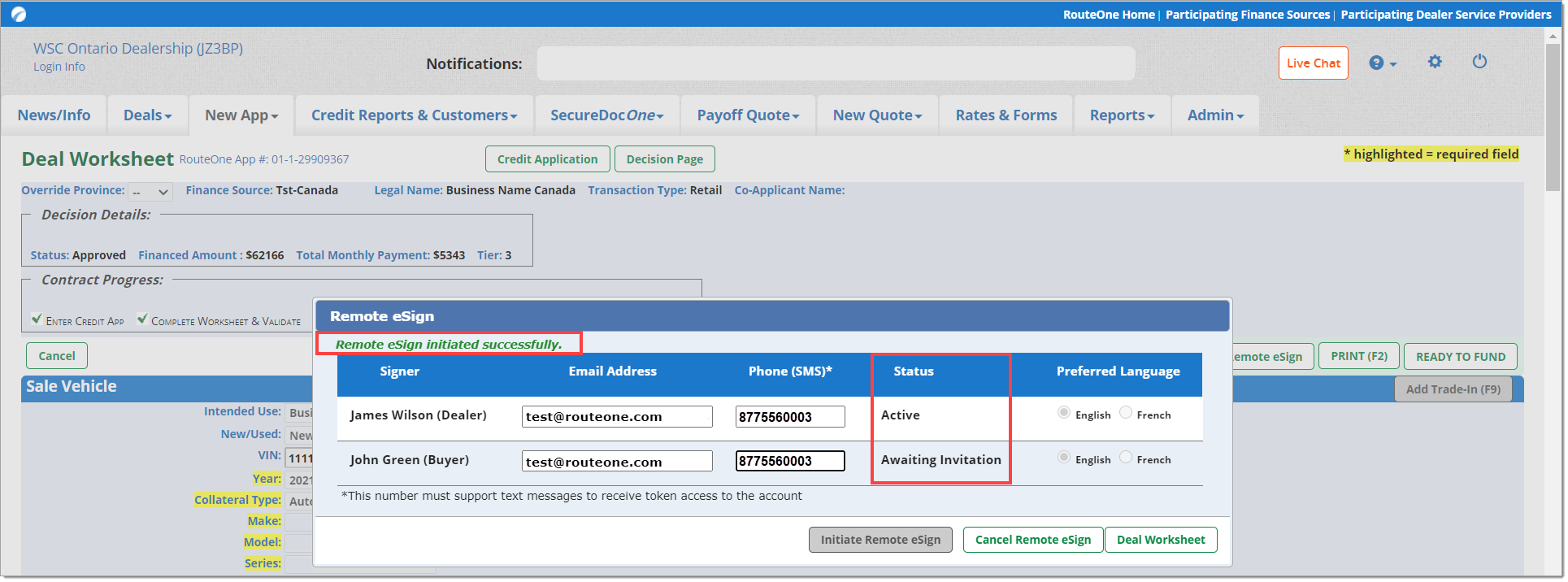Screen dimensions: 1568x582
Task: Expand the SecureDocOne menu
Action: coord(606,115)
